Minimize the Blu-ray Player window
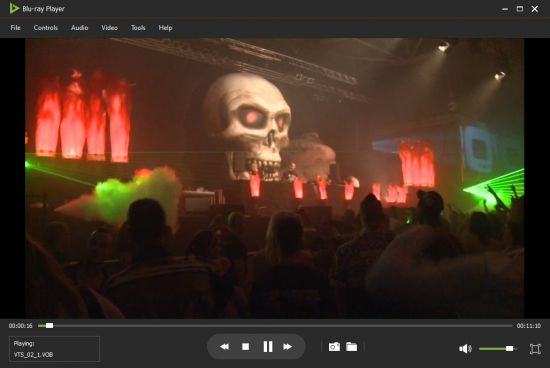The height and width of the screenshot is (368, 550). pyautogui.click(x=505, y=9)
